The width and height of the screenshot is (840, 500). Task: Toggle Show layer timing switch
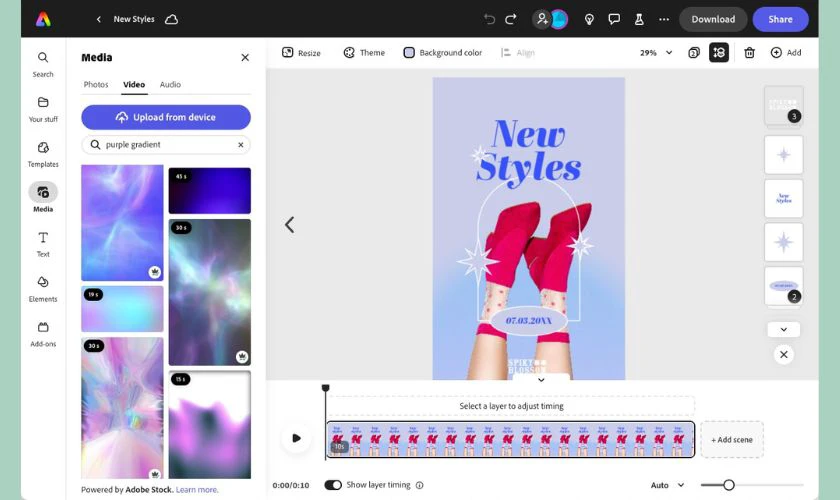[333, 485]
